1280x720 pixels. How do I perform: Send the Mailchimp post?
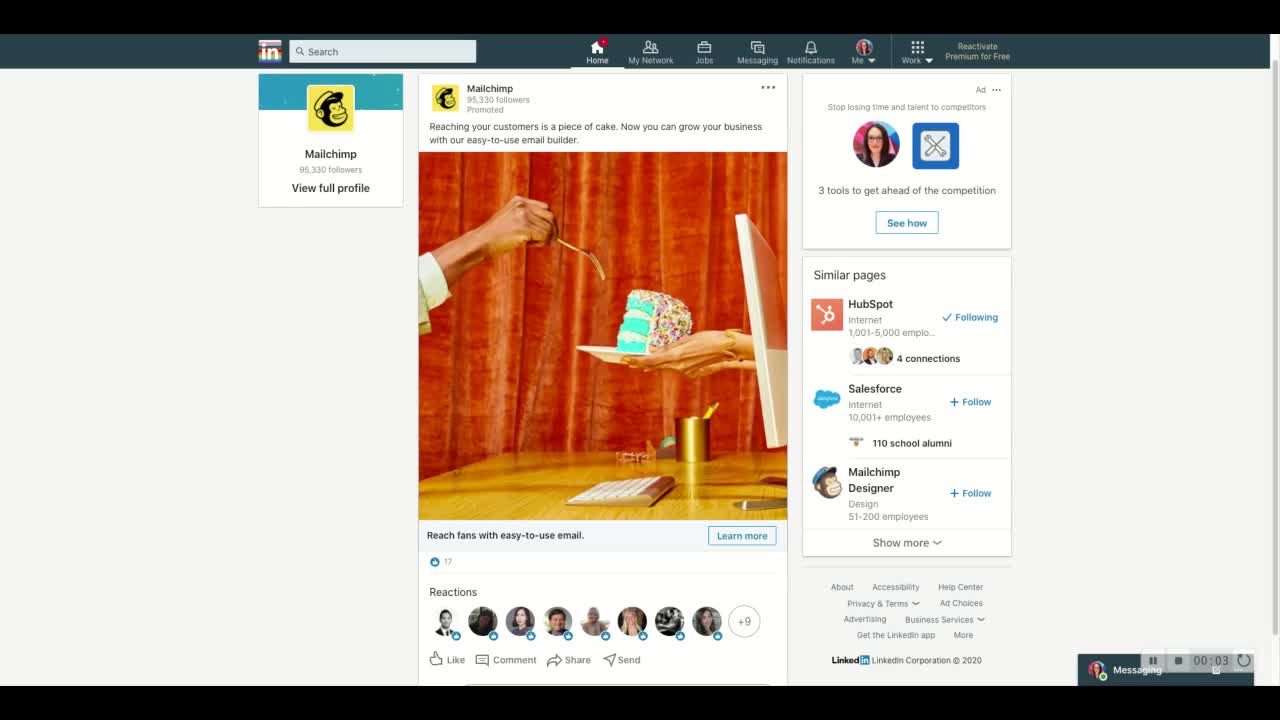(622, 660)
